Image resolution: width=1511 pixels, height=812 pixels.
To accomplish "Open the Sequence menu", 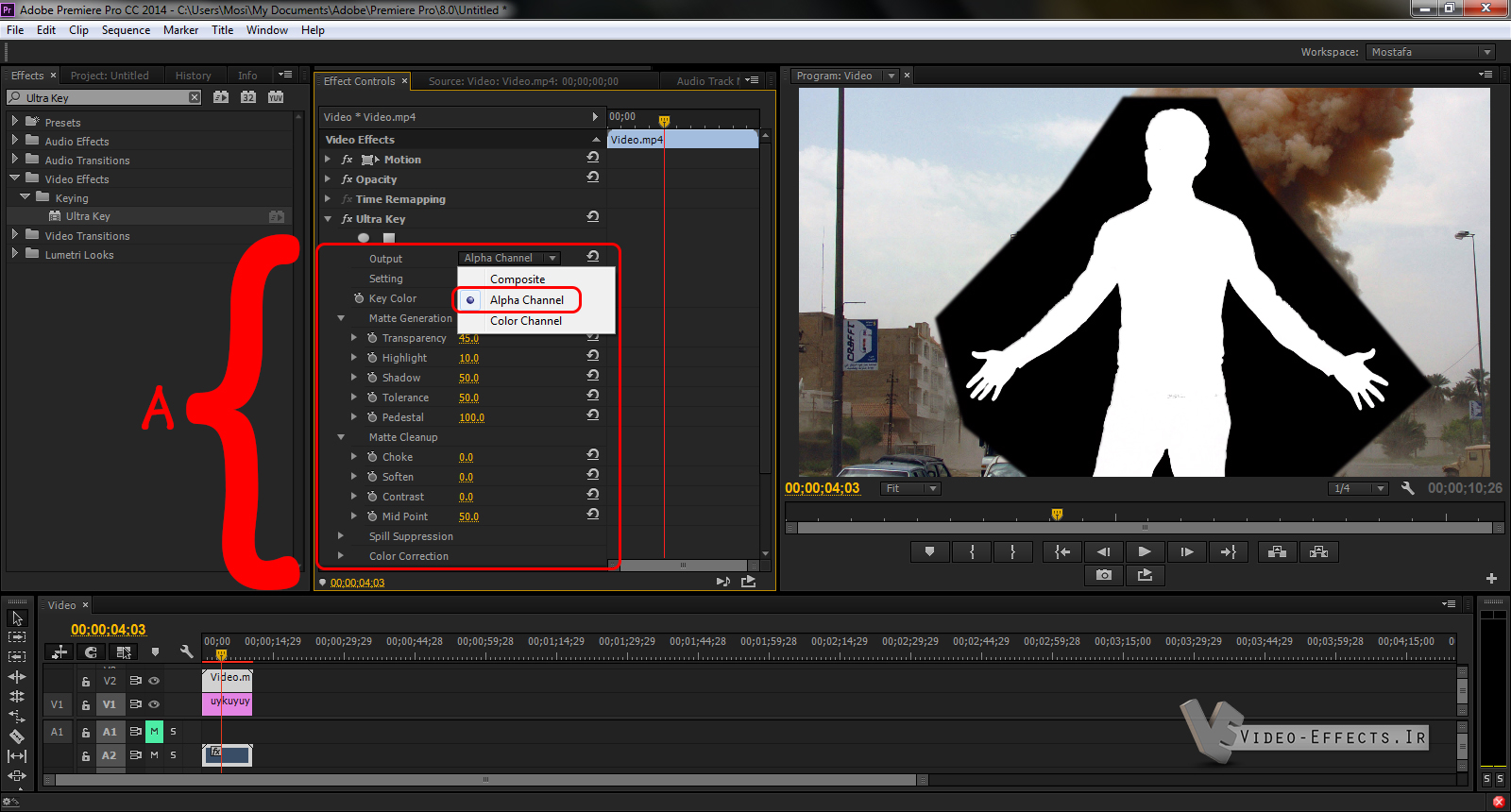I will (126, 30).
